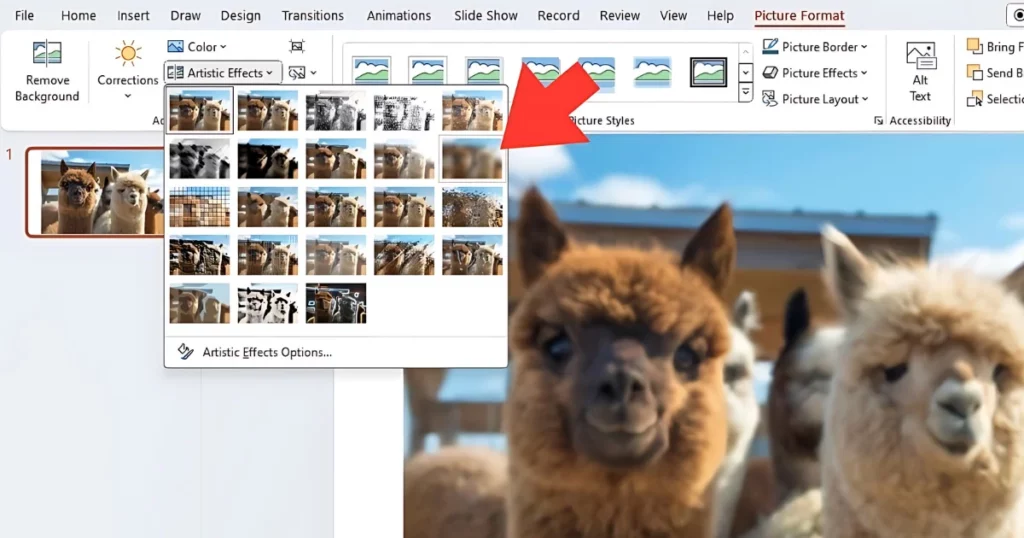Select the Picture Format tab

click(x=799, y=16)
